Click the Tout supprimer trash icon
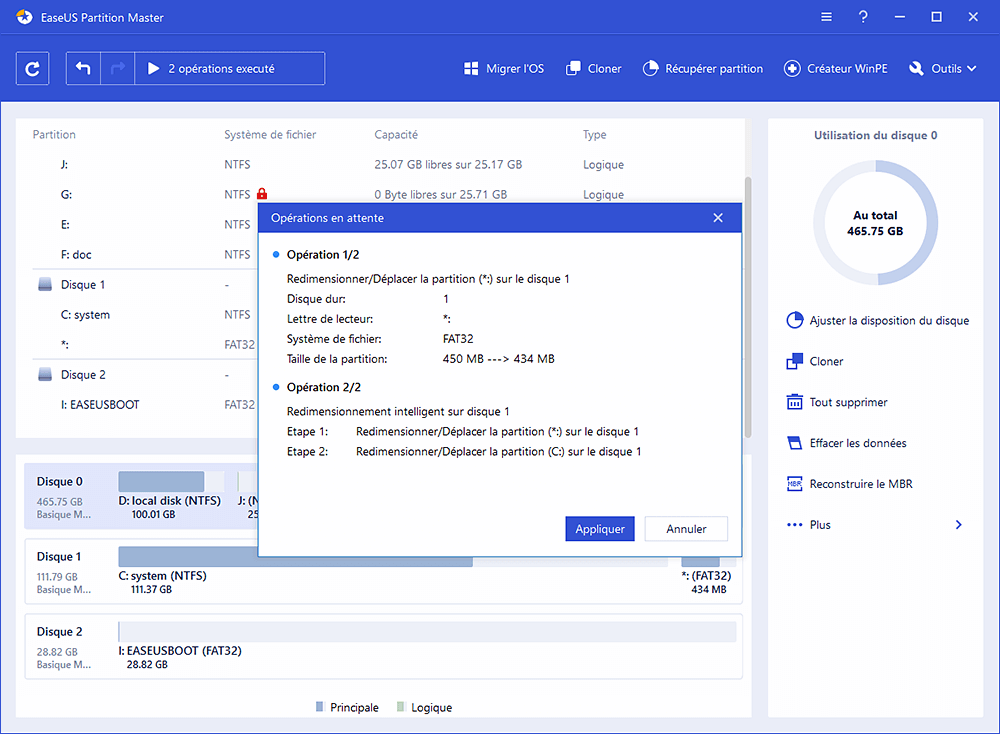The height and width of the screenshot is (734, 1000). tap(795, 402)
